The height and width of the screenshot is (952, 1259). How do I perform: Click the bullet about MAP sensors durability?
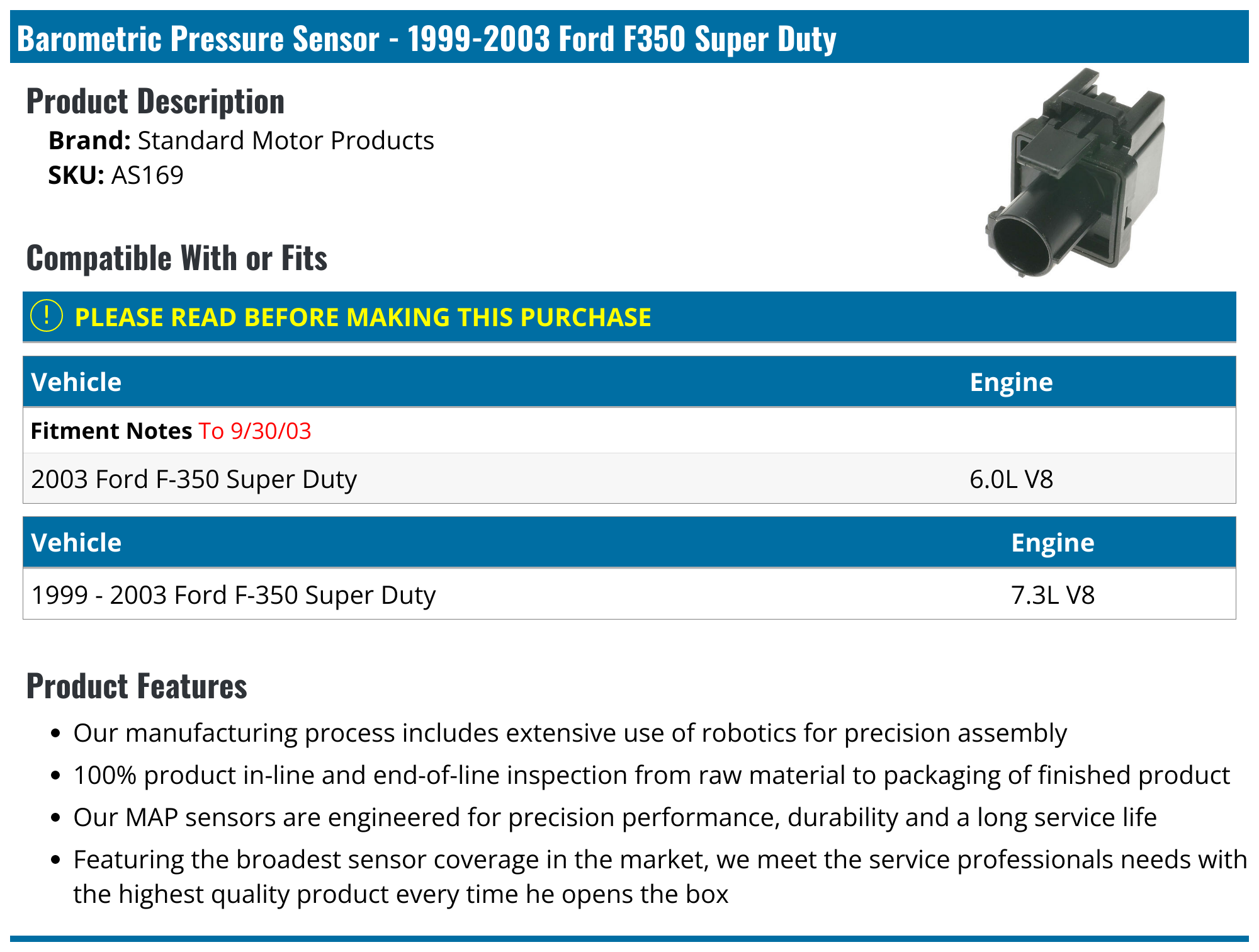(614, 817)
